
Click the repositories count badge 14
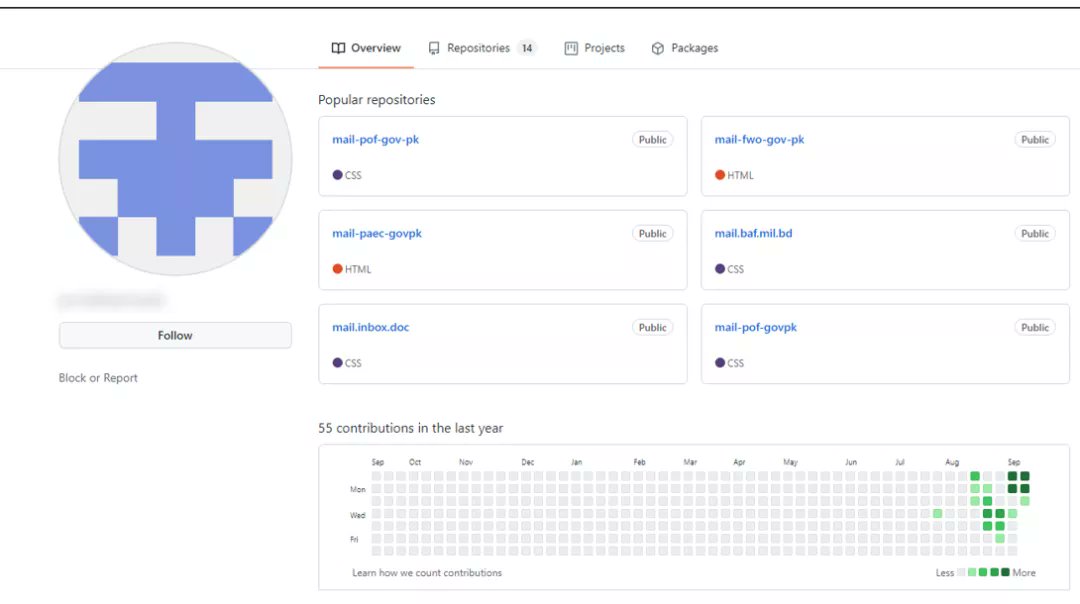coord(527,48)
